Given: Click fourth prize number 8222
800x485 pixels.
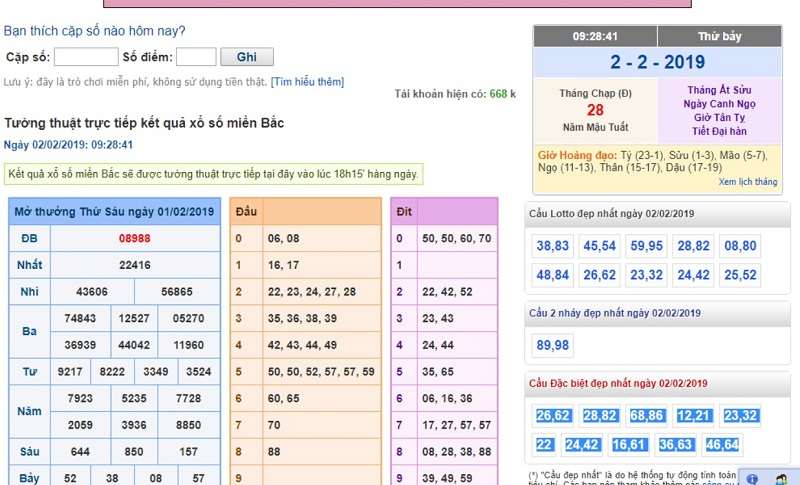Looking at the screenshot, I should pyautogui.click(x=112, y=372).
